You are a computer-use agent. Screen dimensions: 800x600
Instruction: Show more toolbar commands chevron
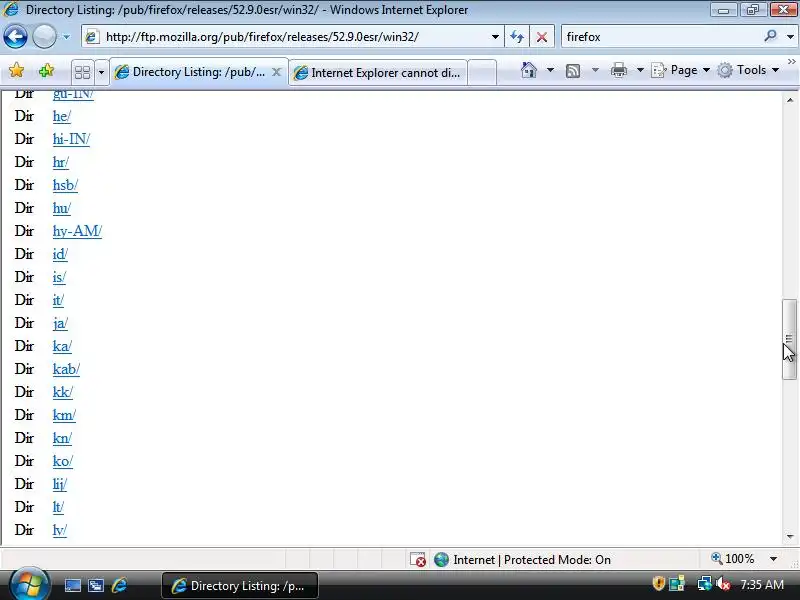click(x=791, y=62)
